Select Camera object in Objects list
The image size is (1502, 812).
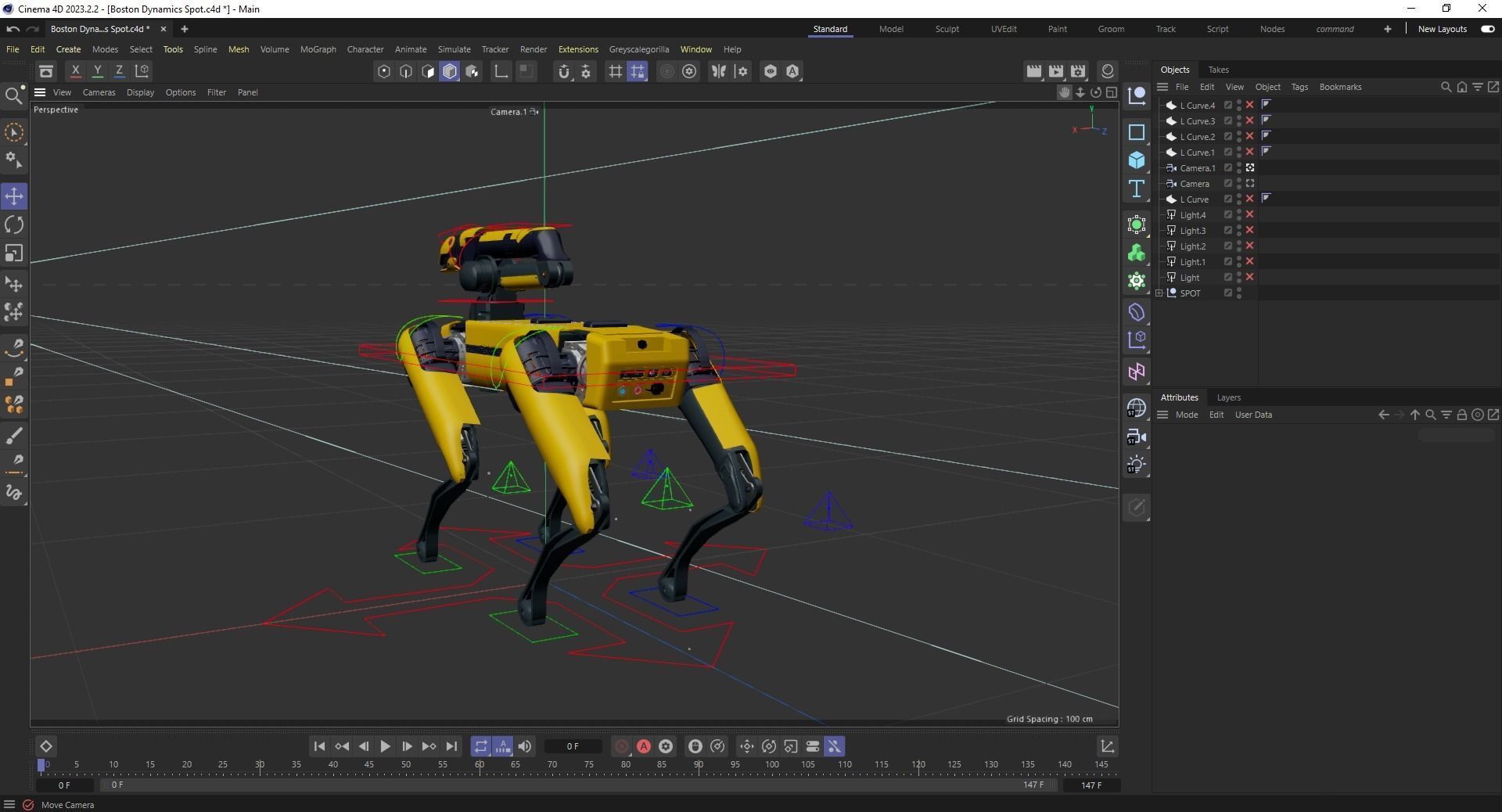click(1195, 183)
